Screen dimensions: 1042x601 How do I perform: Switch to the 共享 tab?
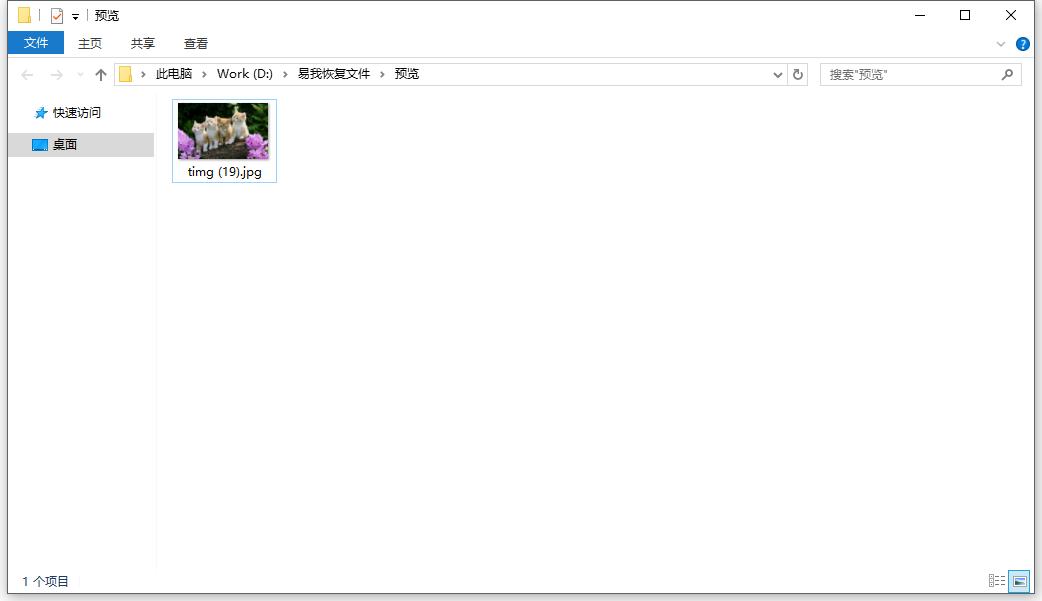(141, 43)
